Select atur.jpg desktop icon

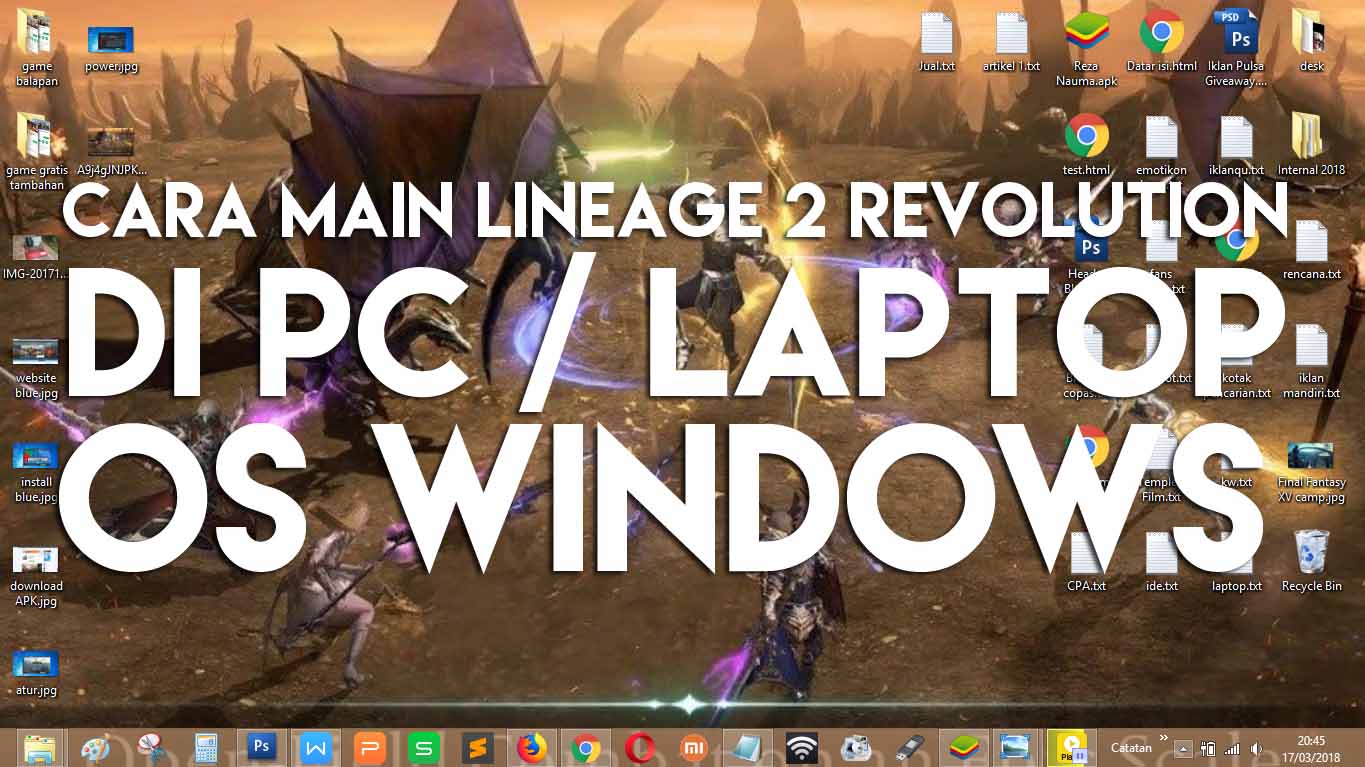[36, 673]
